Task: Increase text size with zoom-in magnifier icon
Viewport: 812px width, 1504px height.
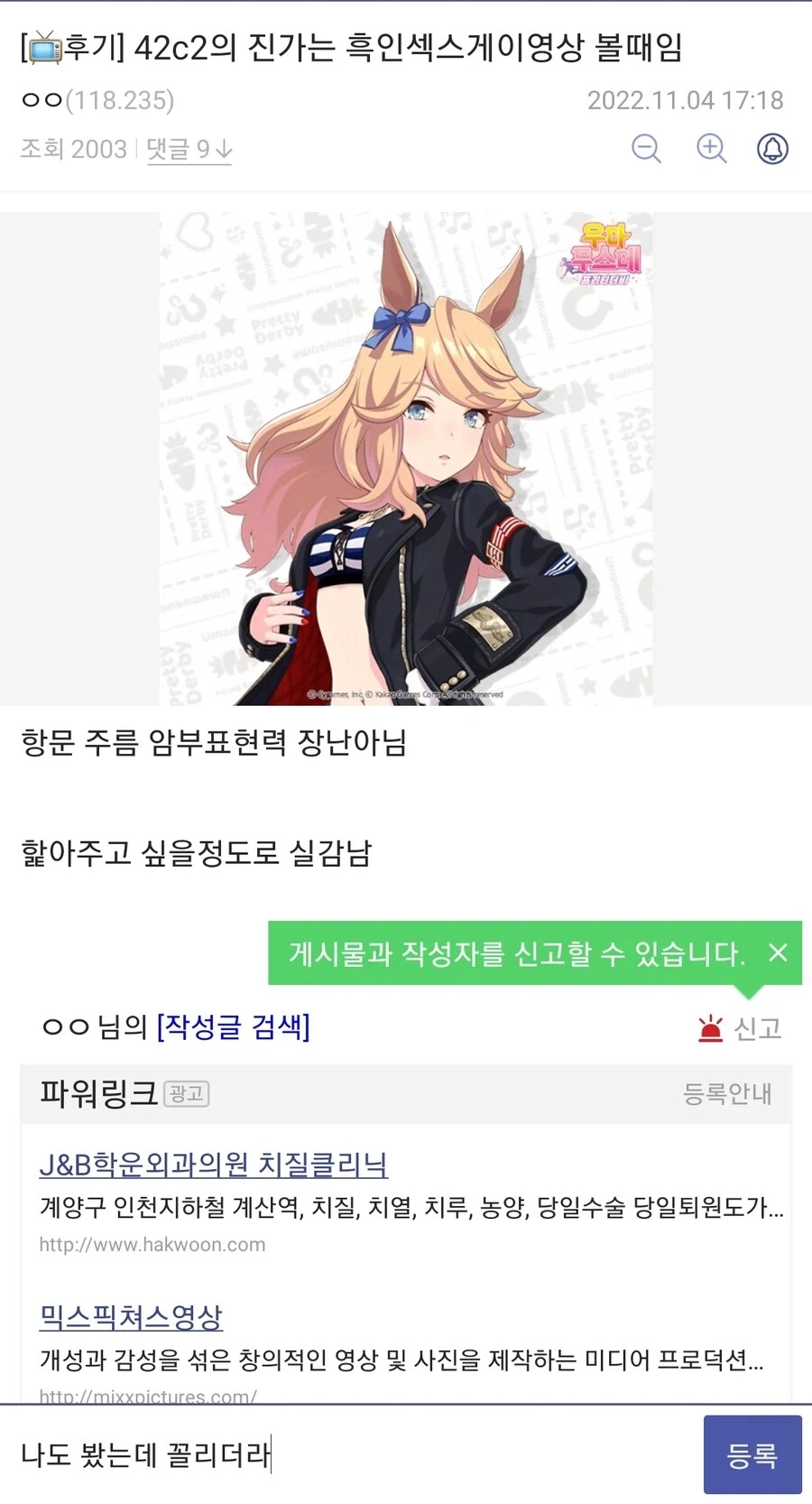Action: (711, 148)
